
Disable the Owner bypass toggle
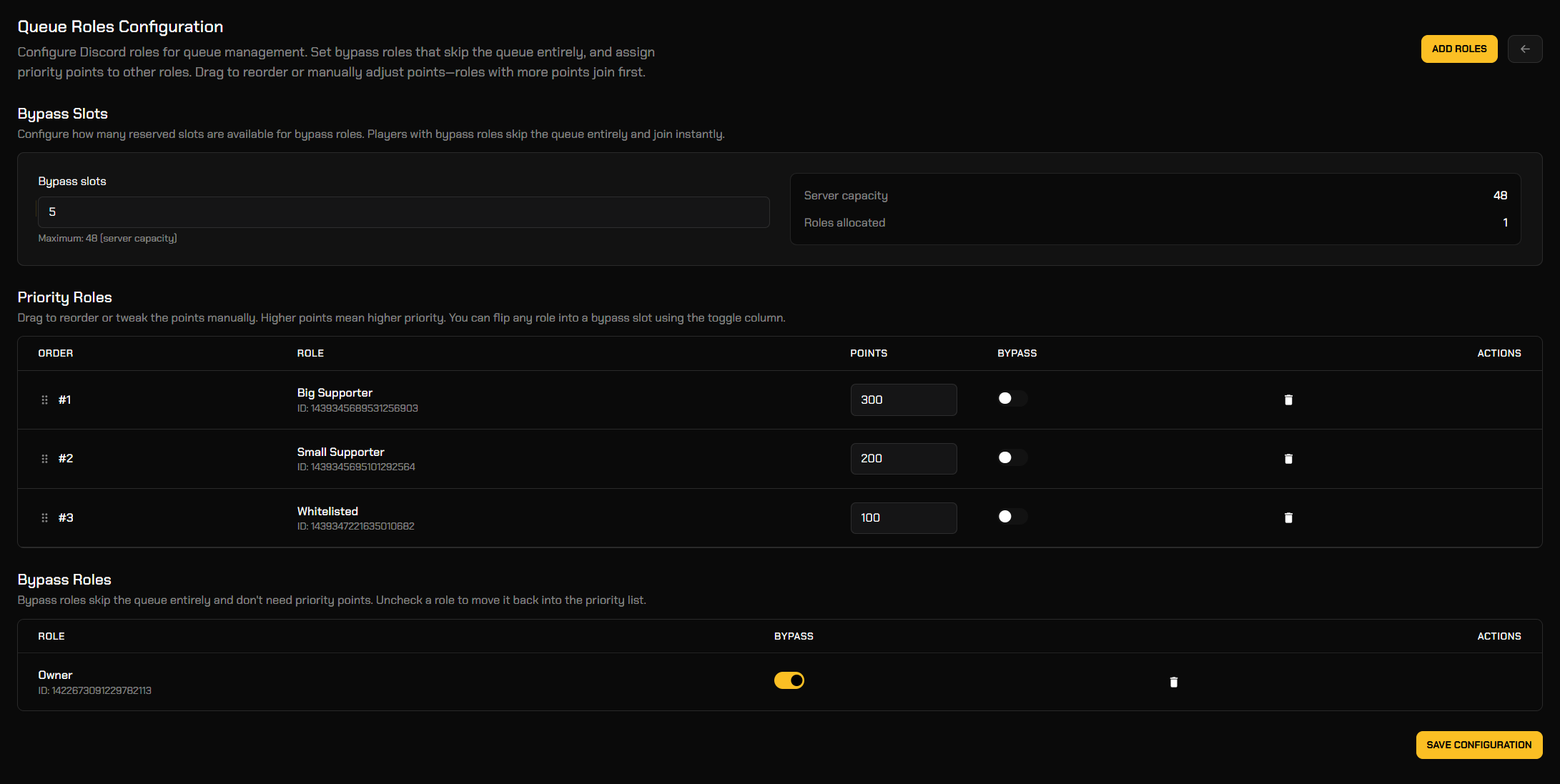point(789,680)
